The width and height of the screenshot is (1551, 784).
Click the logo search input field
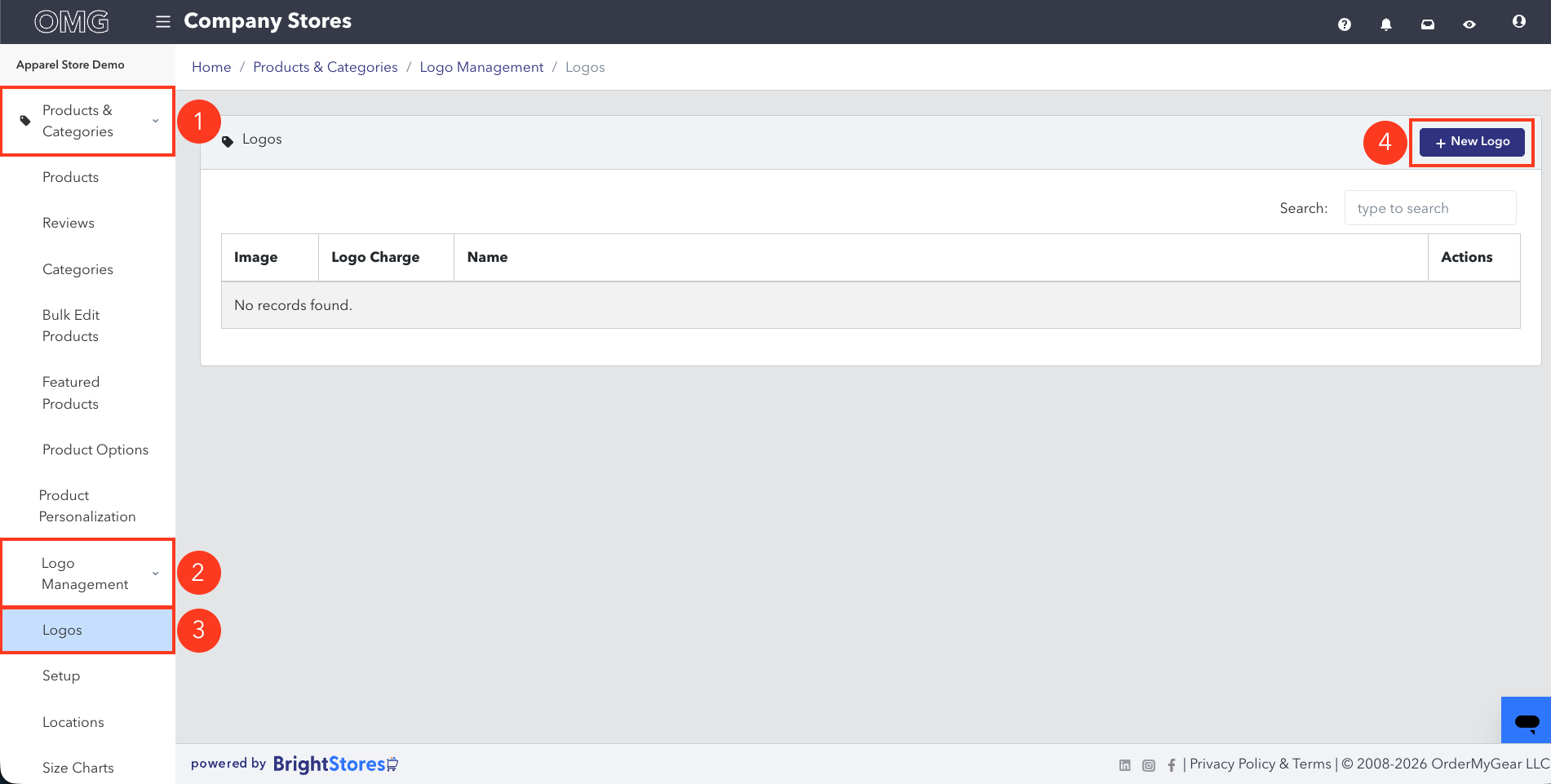click(1430, 208)
